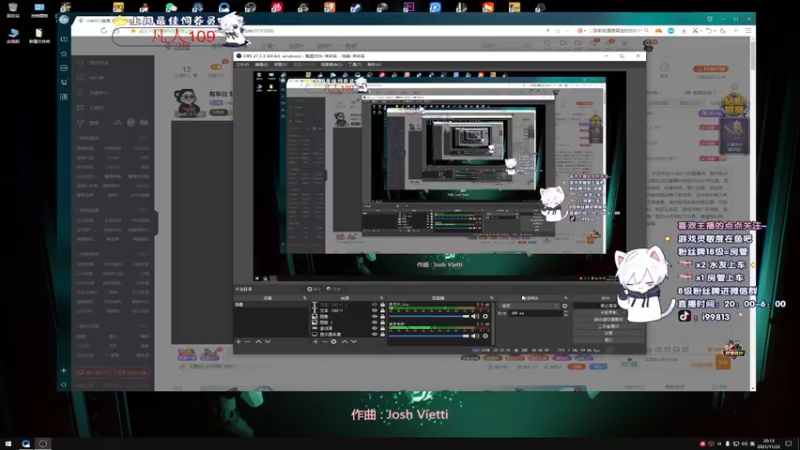Open the Windows Start button

[8, 444]
